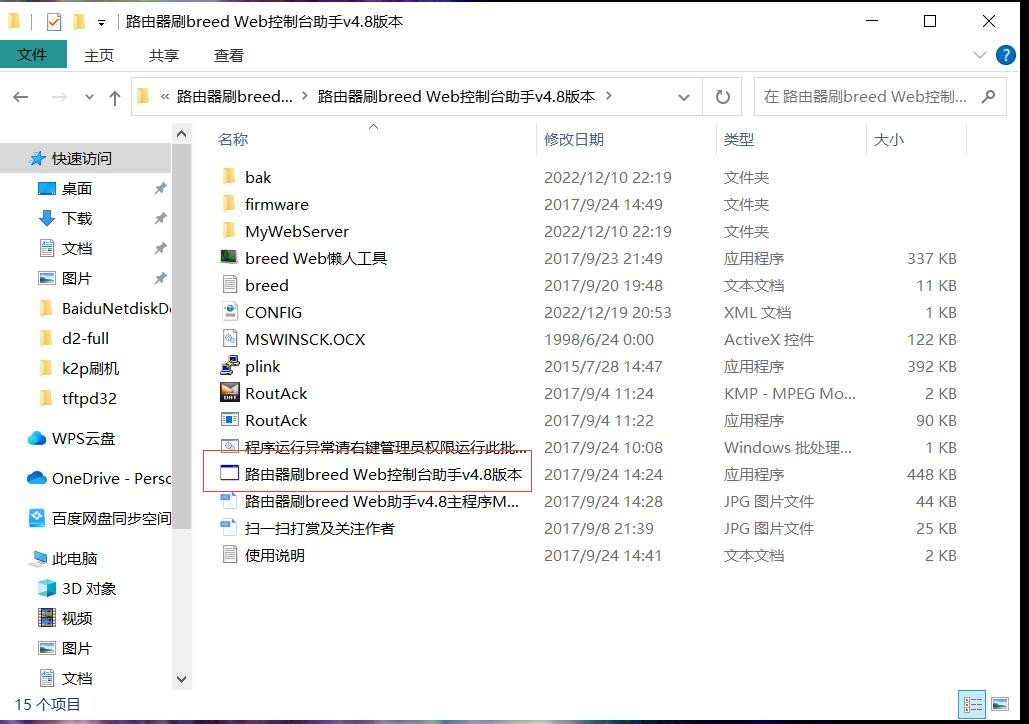Switch to the 查看 ribbon tab
The height and width of the screenshot is (724, 1029).
228,55
